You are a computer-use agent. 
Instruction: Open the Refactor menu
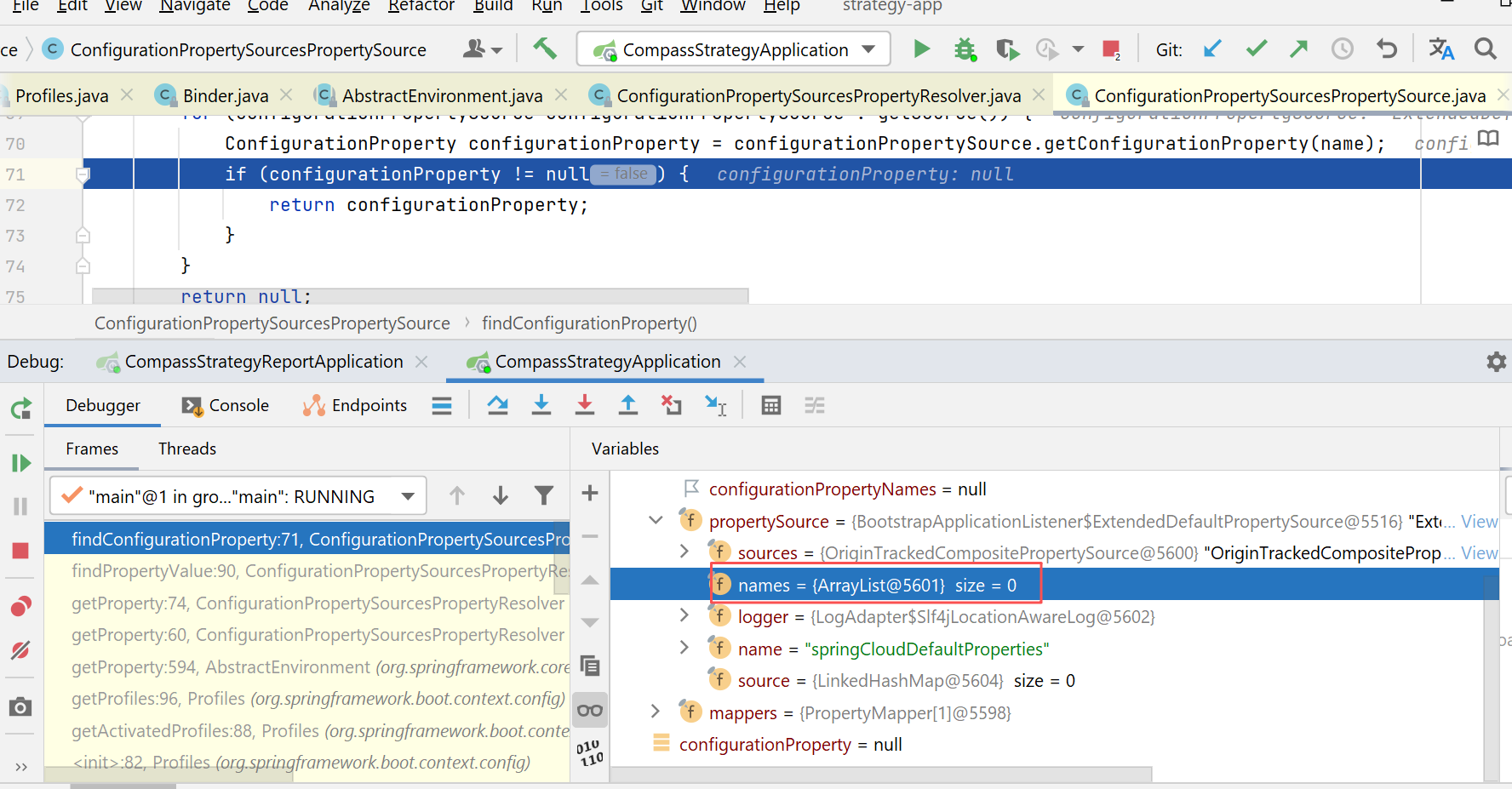[x=421, y=6]
